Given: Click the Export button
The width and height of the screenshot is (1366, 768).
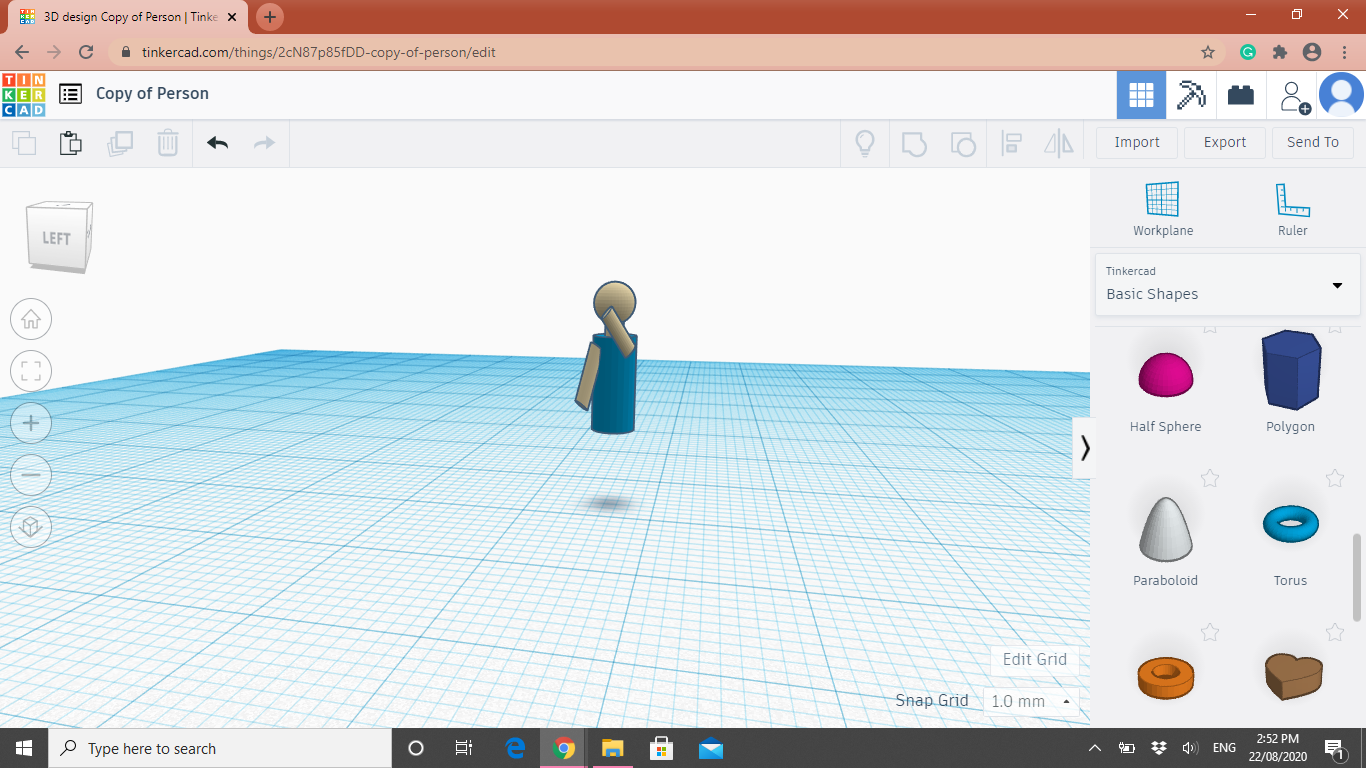Looking at the screenshot, I should click(x=1225, y=143).
